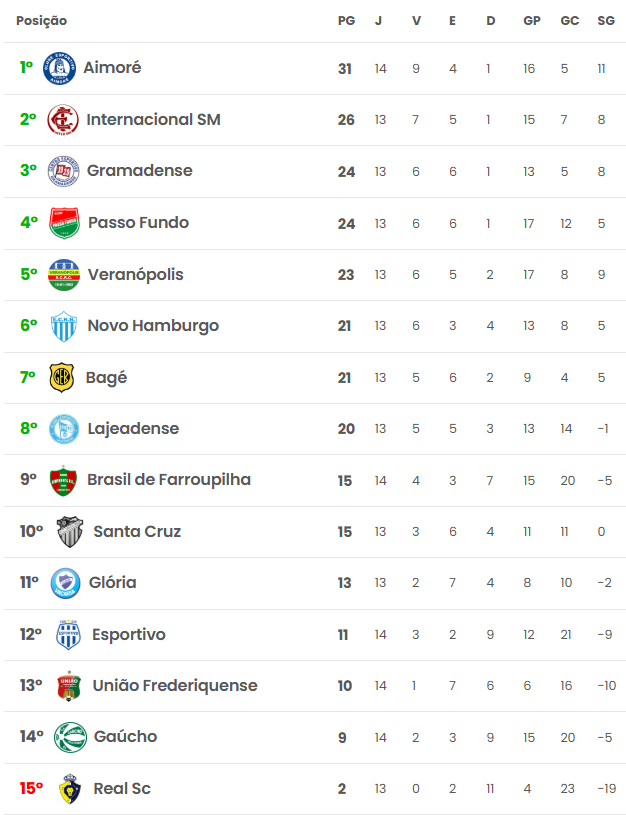Select the GP column header
This screenshot has width=626, height=815.
pyautogui.click(x=532, y=21)
